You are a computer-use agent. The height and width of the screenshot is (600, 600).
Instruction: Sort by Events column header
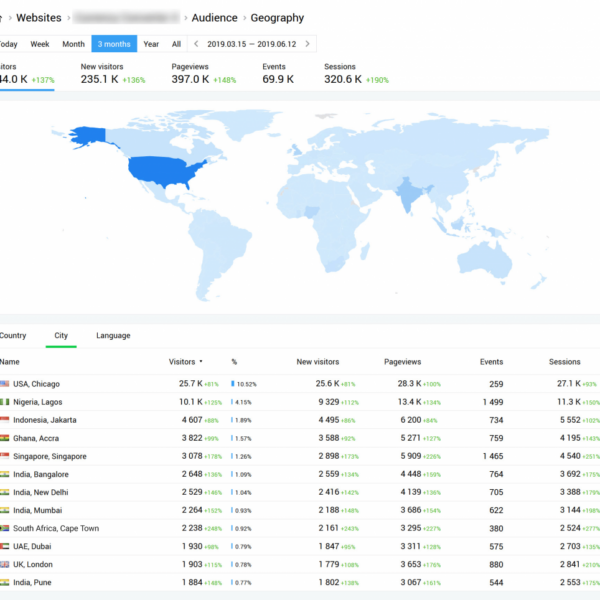pyautogui.click(x=491, y=362)
